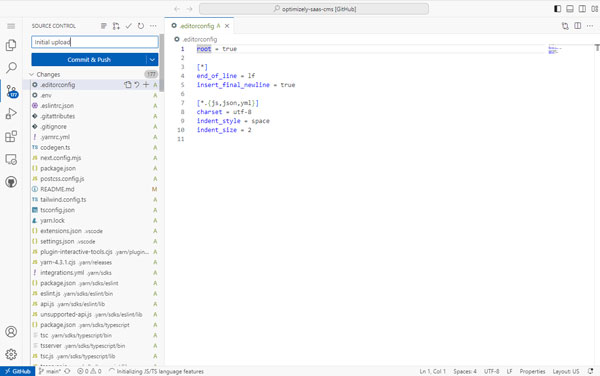The height and width of the screenshot is (376, 600).
Task: Stage changes for .editorconfig with plus icon
Action: coord(146,85)
